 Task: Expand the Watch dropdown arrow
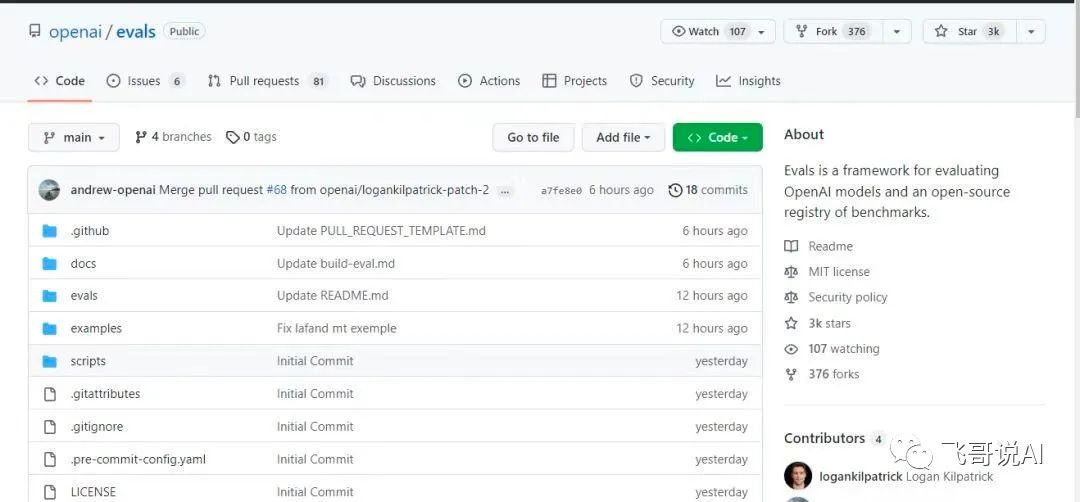click(762, 32)
